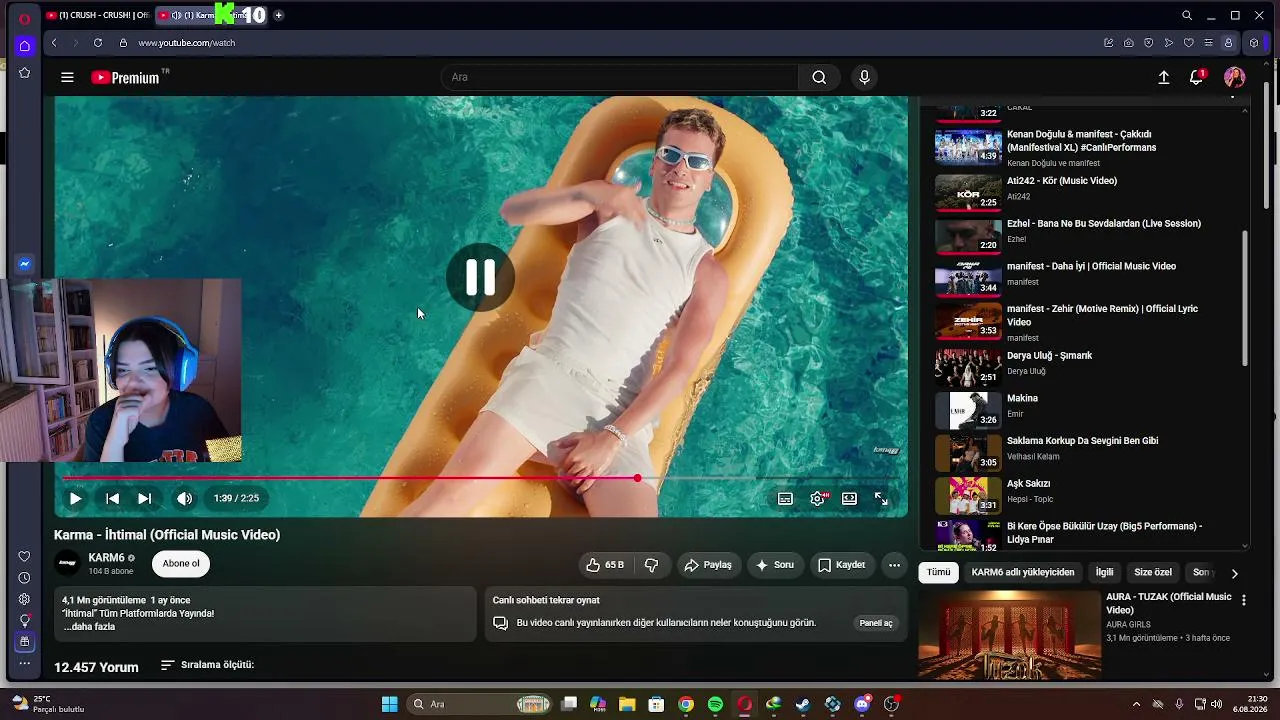Like the video with thumbs up
Image resolution: width=1280 pixels, height=720 pixels.
(x=606, y=565)
